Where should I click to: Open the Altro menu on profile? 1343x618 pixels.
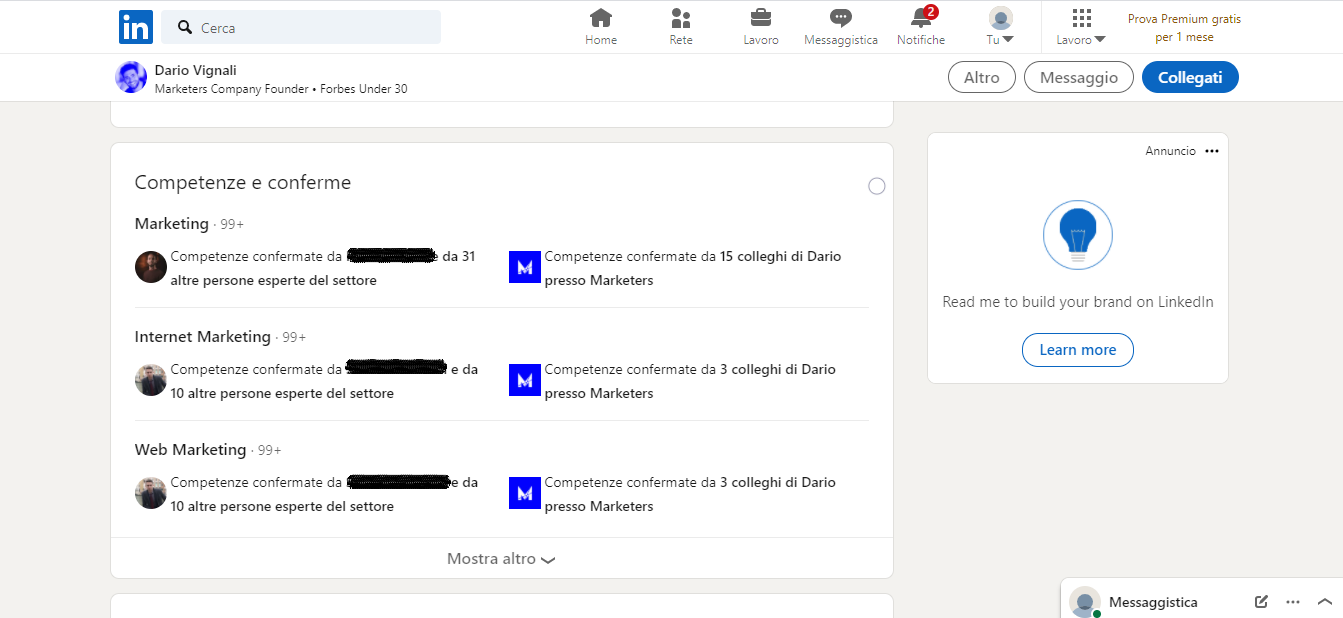981,77
